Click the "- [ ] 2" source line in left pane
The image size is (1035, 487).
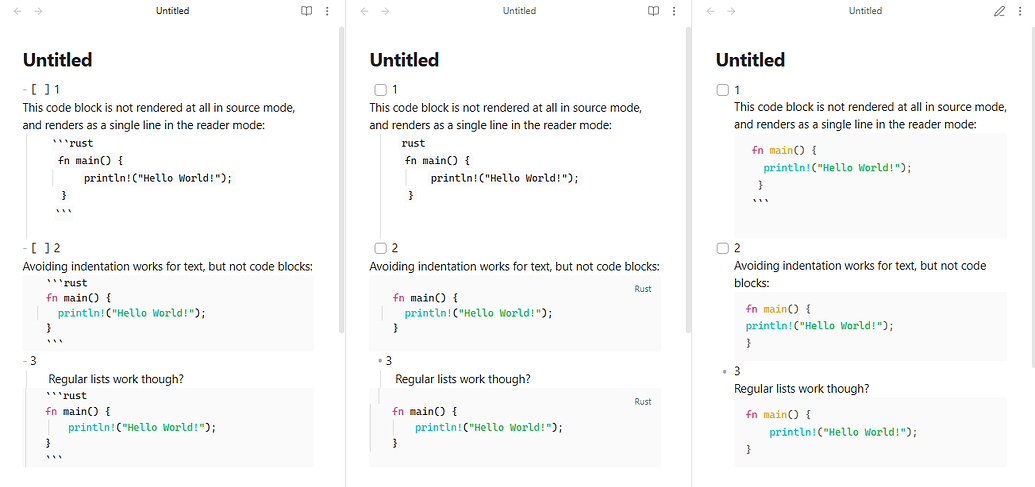point(42,249)
